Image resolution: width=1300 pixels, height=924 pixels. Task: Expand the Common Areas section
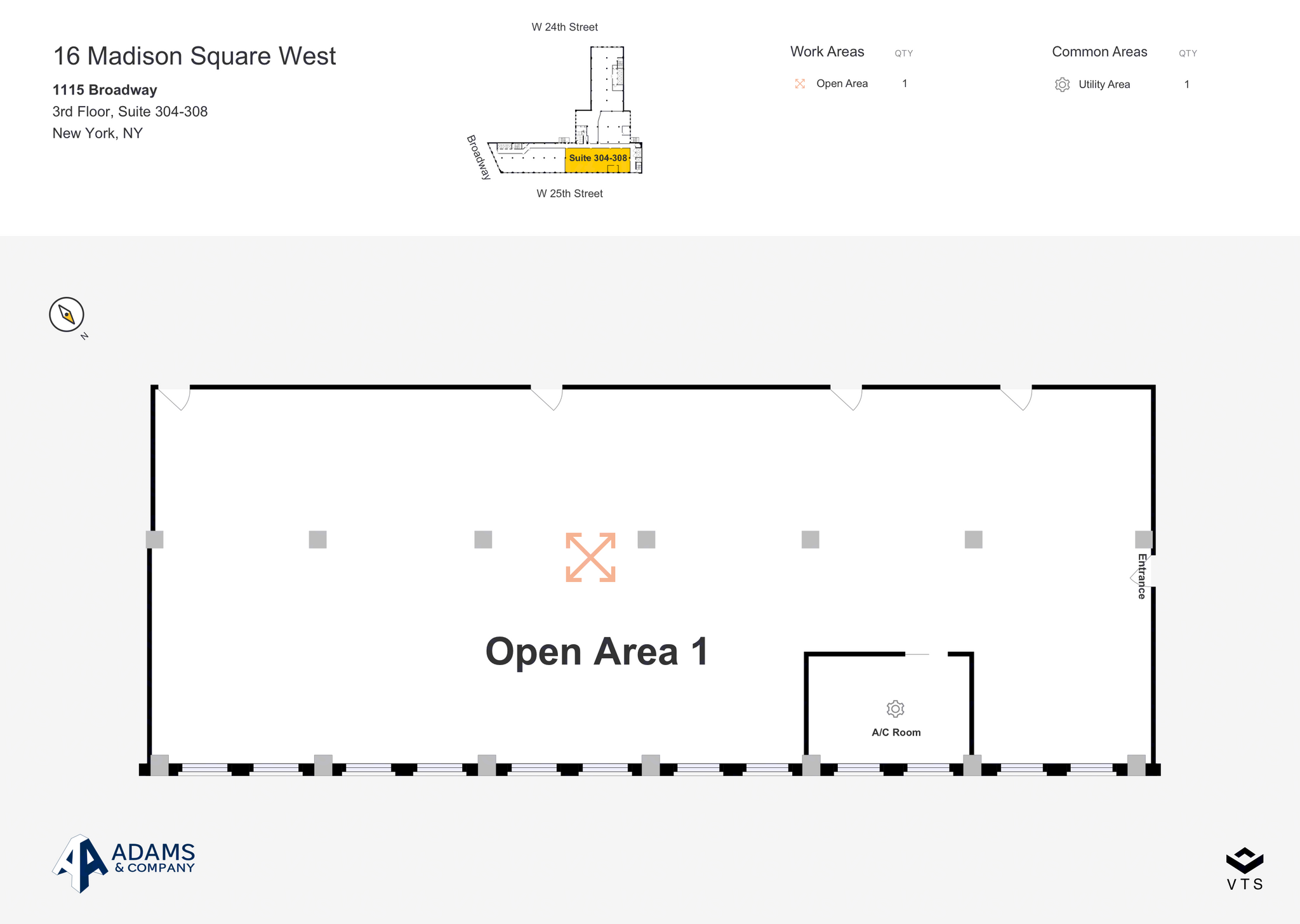point(1100,53)
